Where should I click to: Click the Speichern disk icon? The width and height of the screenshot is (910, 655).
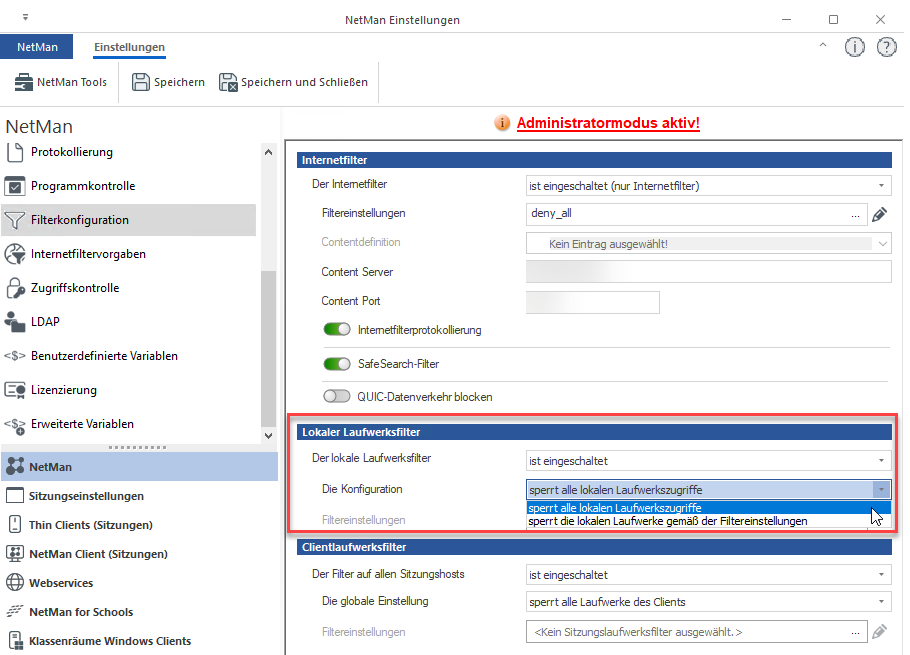point(141,82)
